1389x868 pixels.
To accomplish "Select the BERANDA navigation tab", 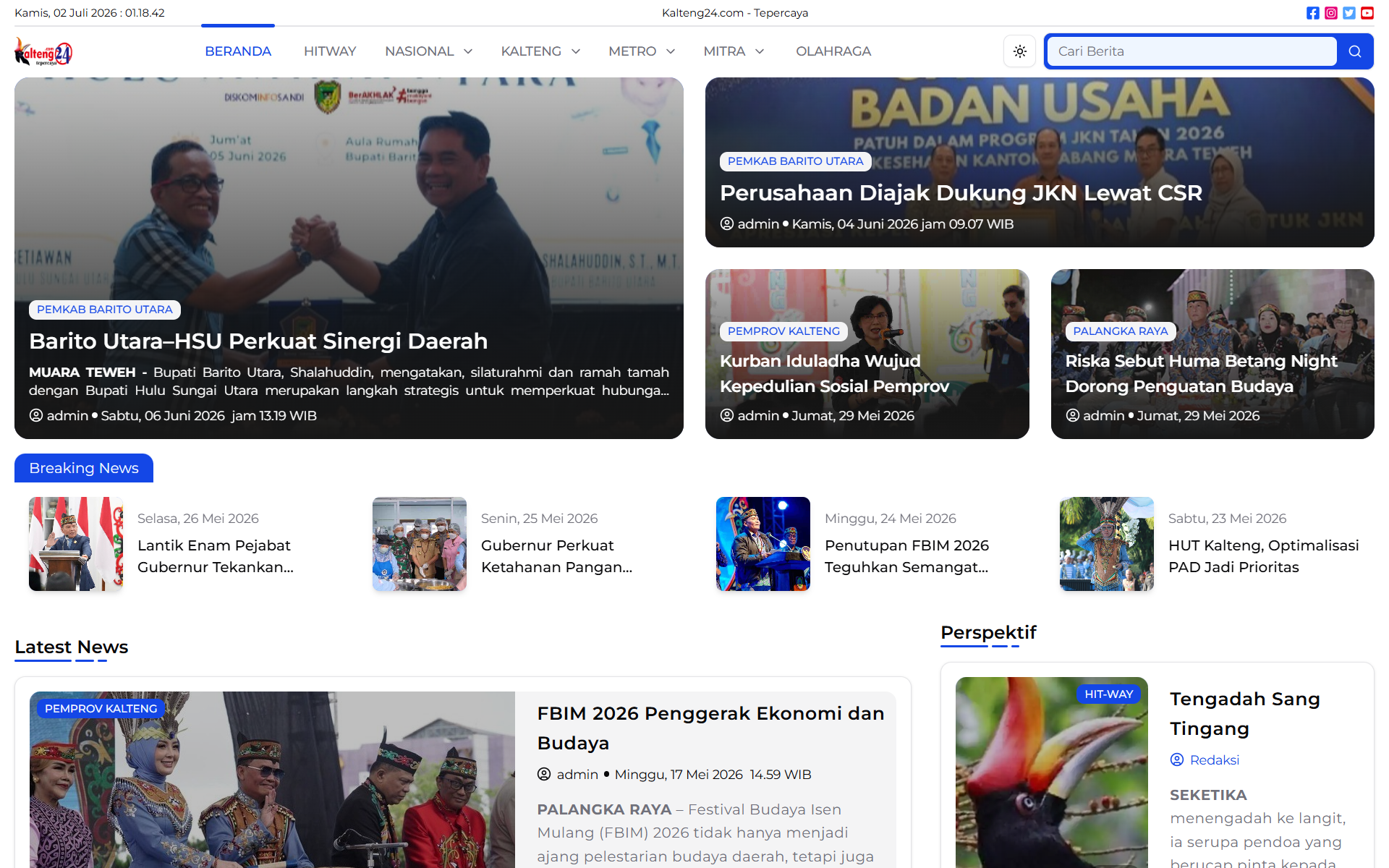I will pyautogui.click(x=238, y=51).
